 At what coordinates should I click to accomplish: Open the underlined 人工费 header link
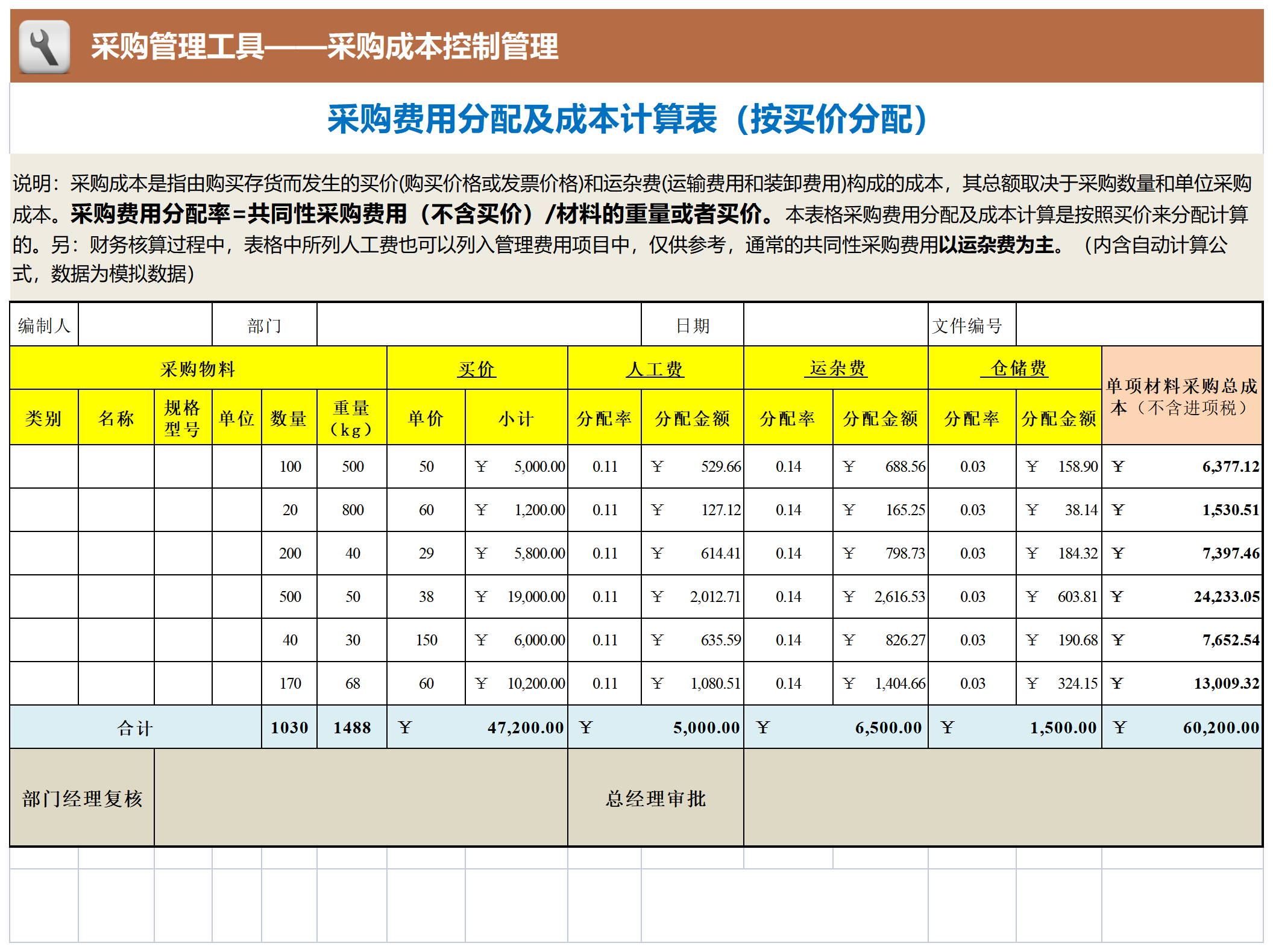click(x=655, y=369)
